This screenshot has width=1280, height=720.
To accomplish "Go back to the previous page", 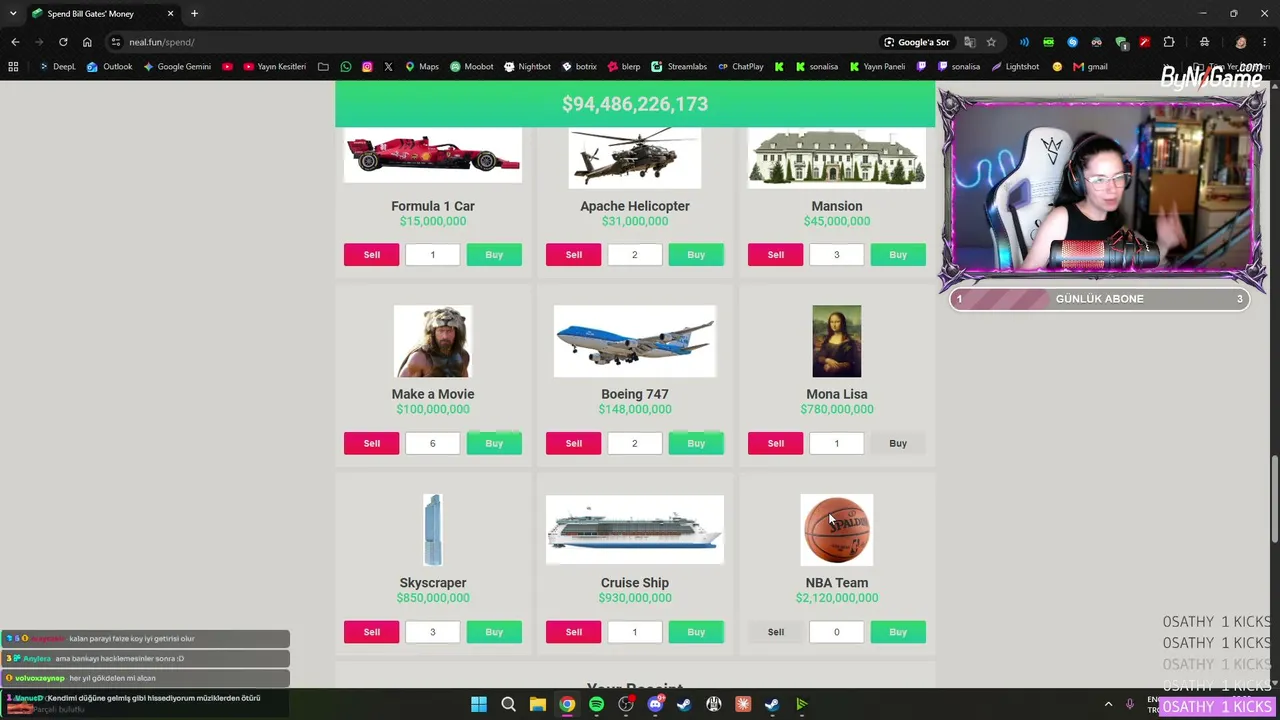I will (x=15, y=42).
